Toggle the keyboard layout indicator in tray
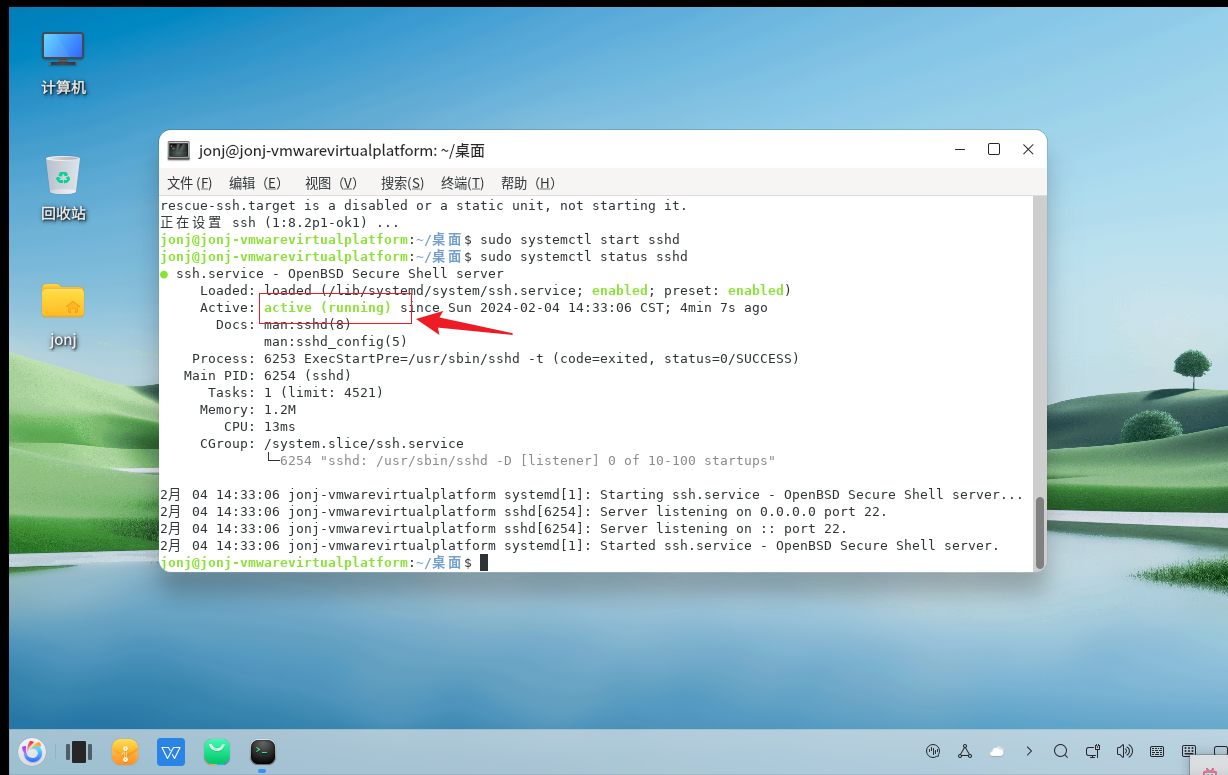1228x775 pixels. 1156,751
